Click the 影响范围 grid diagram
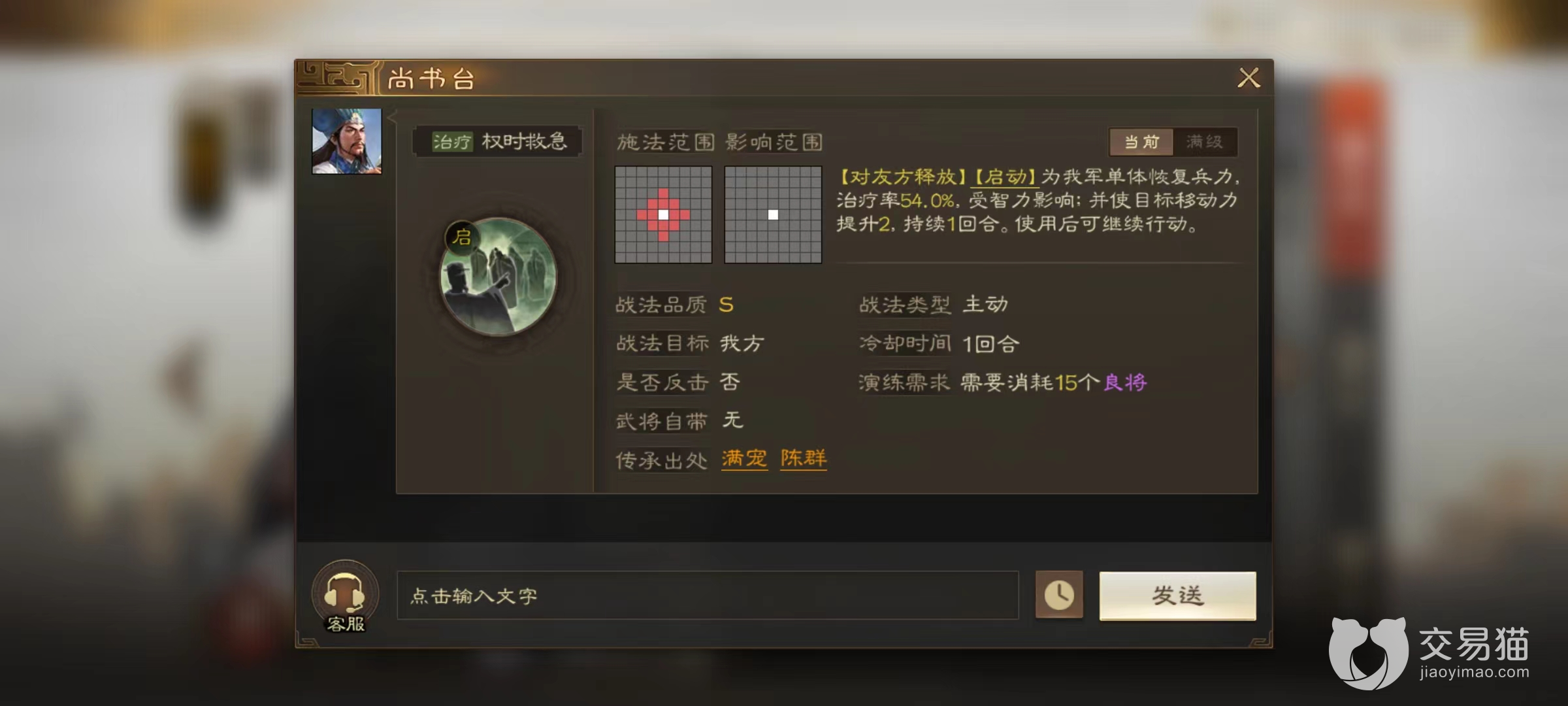 (773, 214)
